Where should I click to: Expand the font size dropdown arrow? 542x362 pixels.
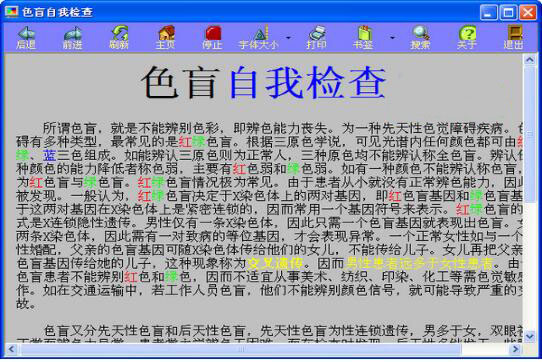coord(289,37)
